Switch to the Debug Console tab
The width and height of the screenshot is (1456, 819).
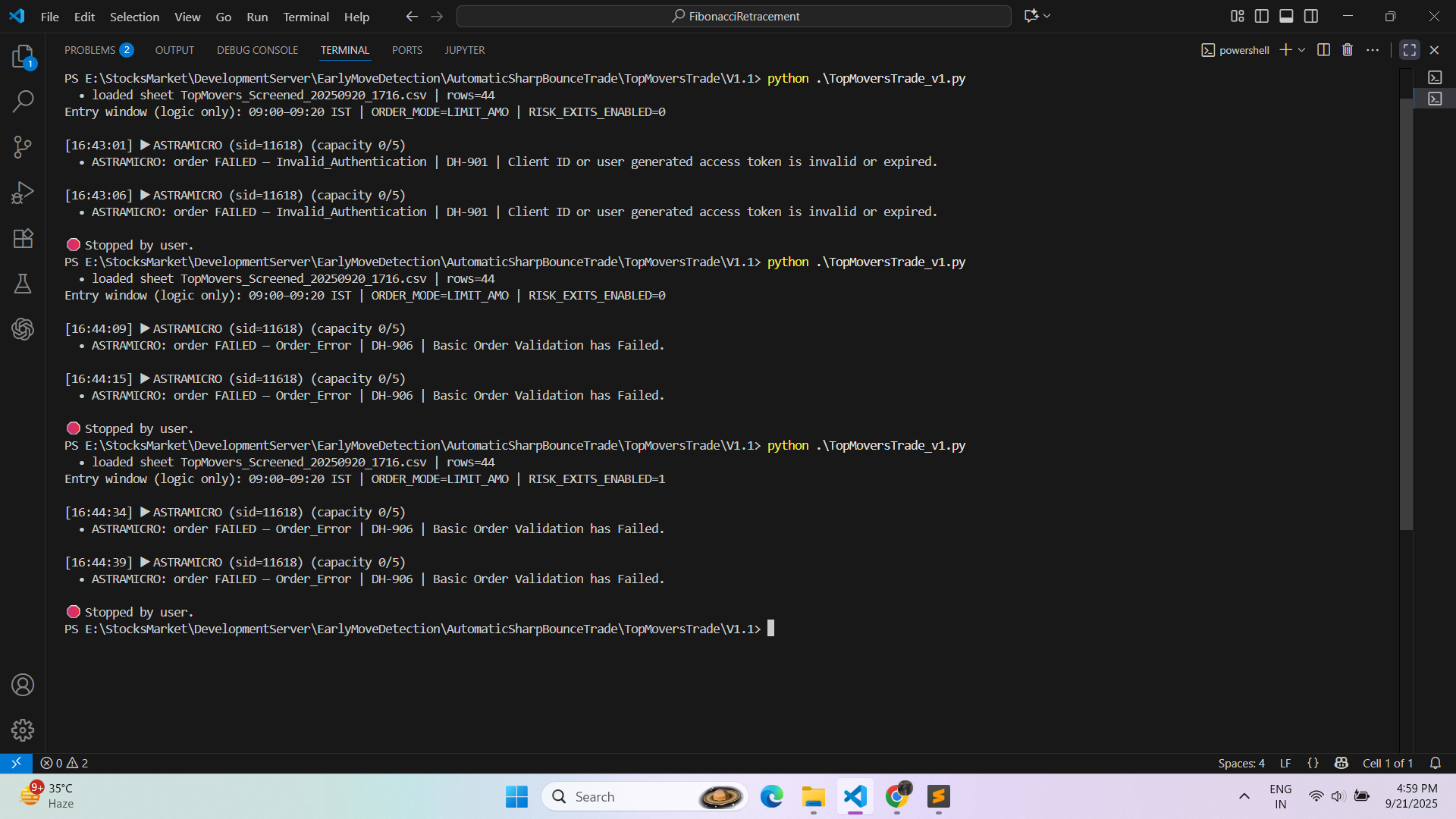[257, 50]
